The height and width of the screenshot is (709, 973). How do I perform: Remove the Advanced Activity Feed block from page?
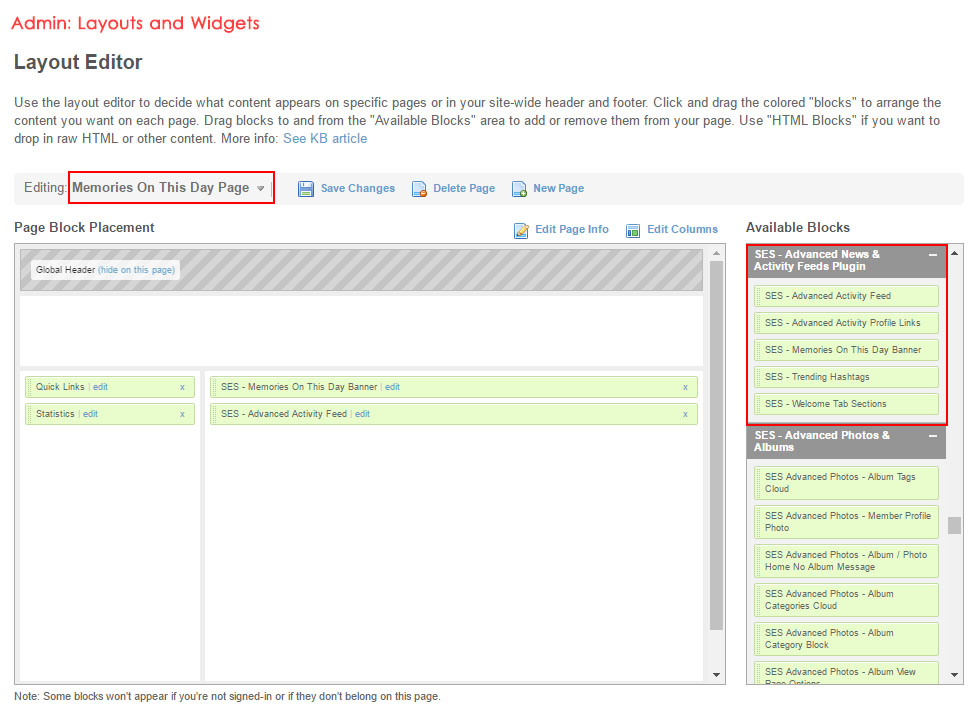[685, 414]
